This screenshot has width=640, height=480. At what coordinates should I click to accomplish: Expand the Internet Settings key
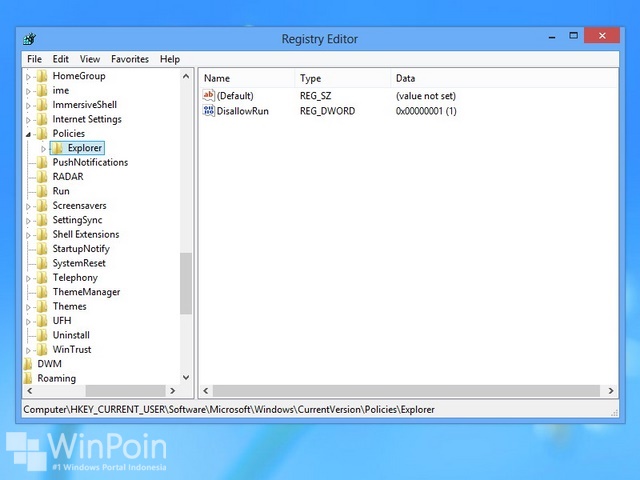pos(28,120)
